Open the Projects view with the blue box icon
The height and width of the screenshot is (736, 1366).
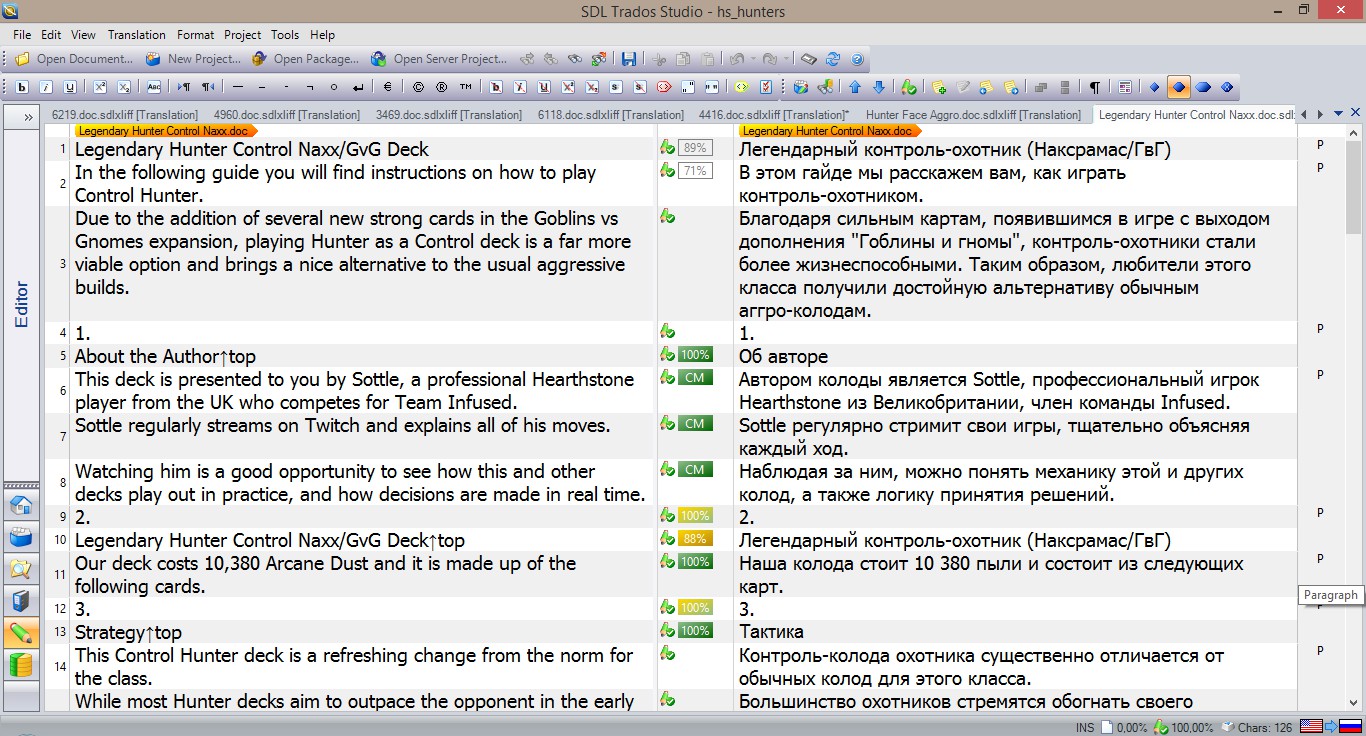(x=21, y=537)
